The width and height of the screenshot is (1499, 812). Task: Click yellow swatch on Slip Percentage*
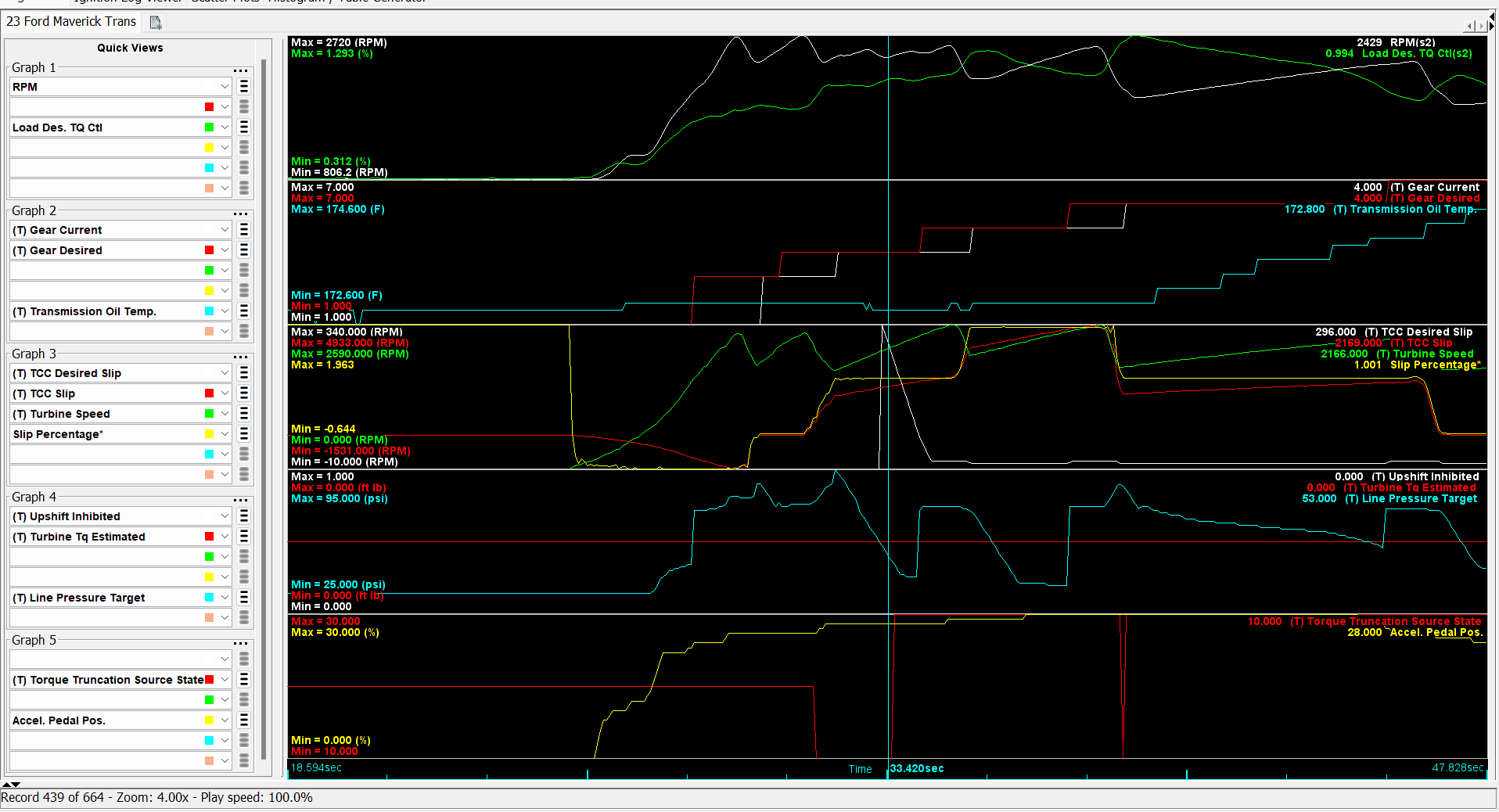[209, 434]
